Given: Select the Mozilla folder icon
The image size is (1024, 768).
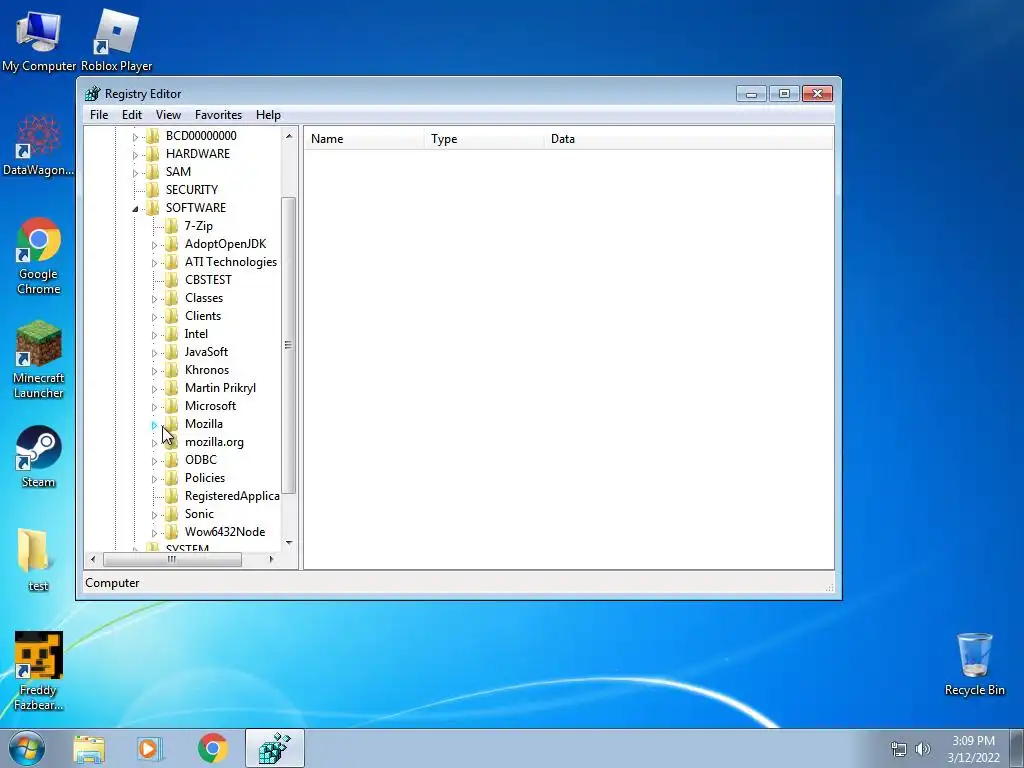Looking at the screenshot, I should tap(171, 424).
